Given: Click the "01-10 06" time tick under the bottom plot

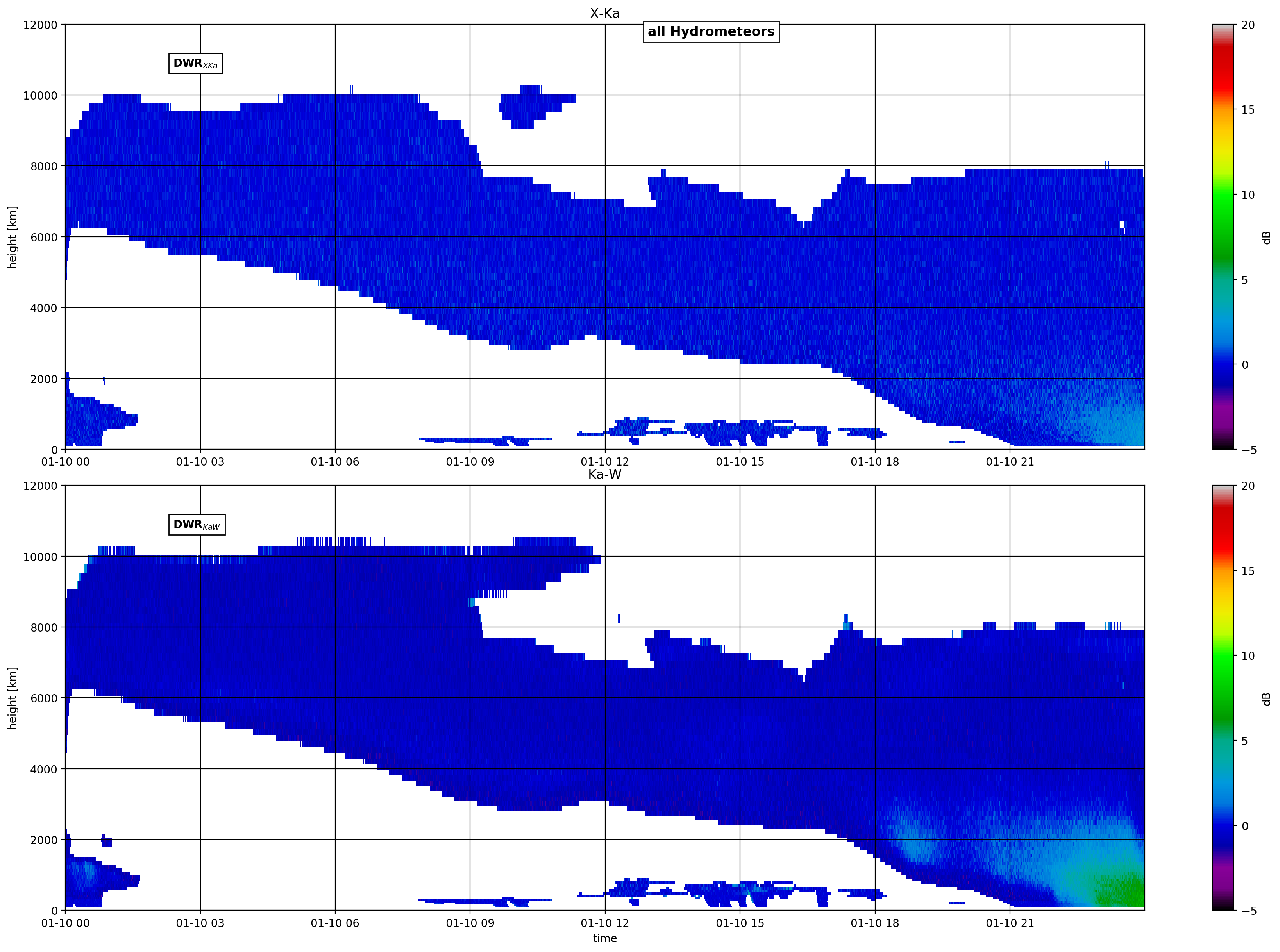Looking at the screenshot, I should (335, 923).
